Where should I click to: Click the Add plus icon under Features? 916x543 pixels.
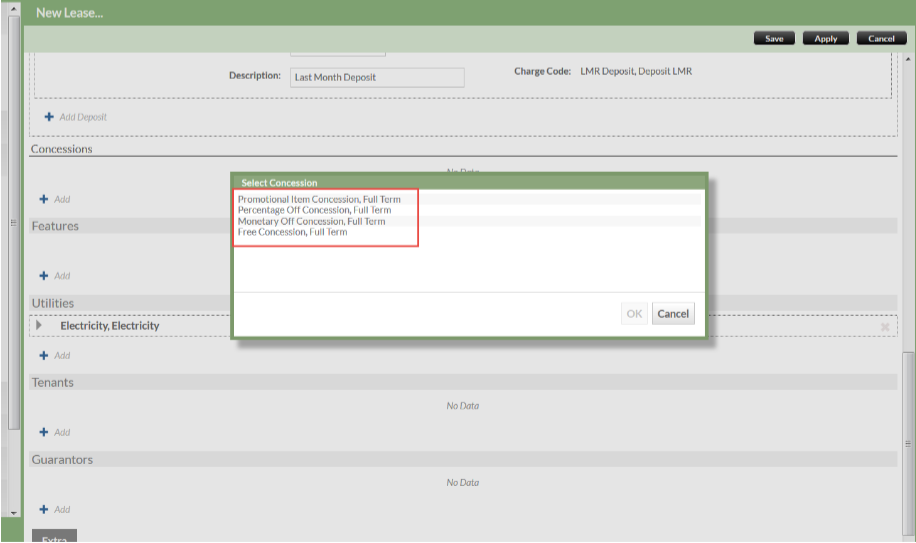(x=44, y=276)
